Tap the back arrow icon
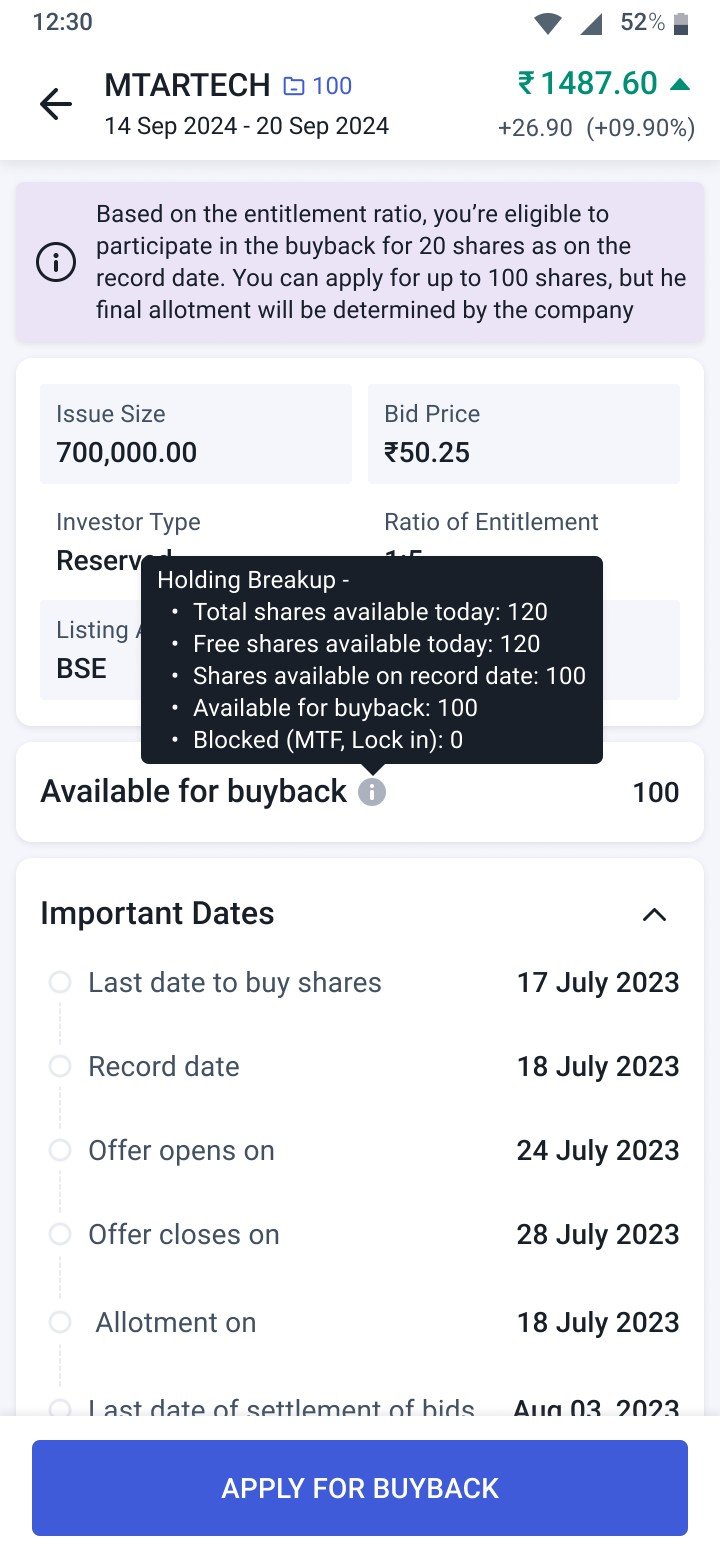Image resolution: width=720 pixels, height=1560 pixels. pos(55,104)
